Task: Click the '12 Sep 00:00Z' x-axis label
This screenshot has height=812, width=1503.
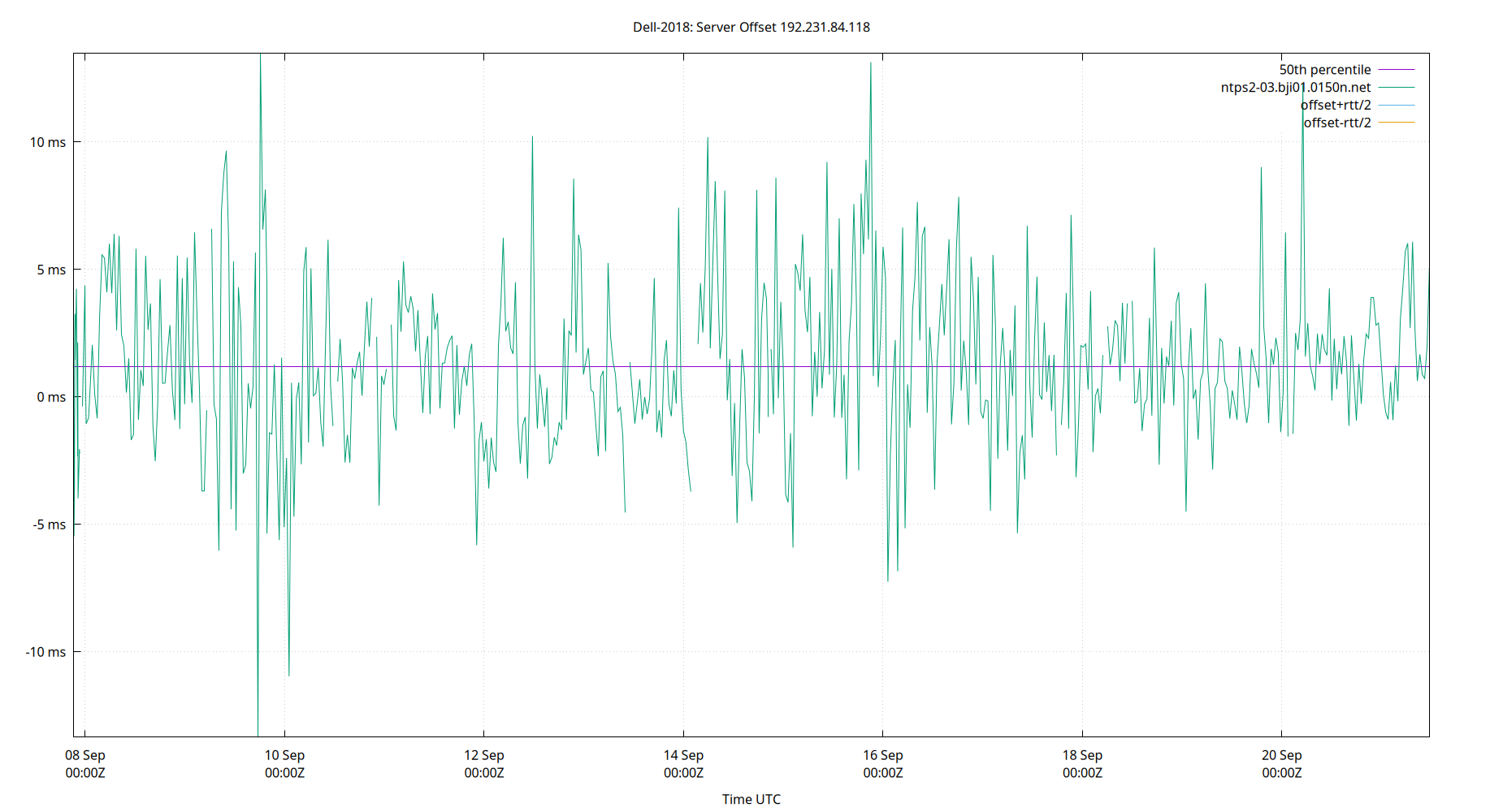Action: (484, 764)
